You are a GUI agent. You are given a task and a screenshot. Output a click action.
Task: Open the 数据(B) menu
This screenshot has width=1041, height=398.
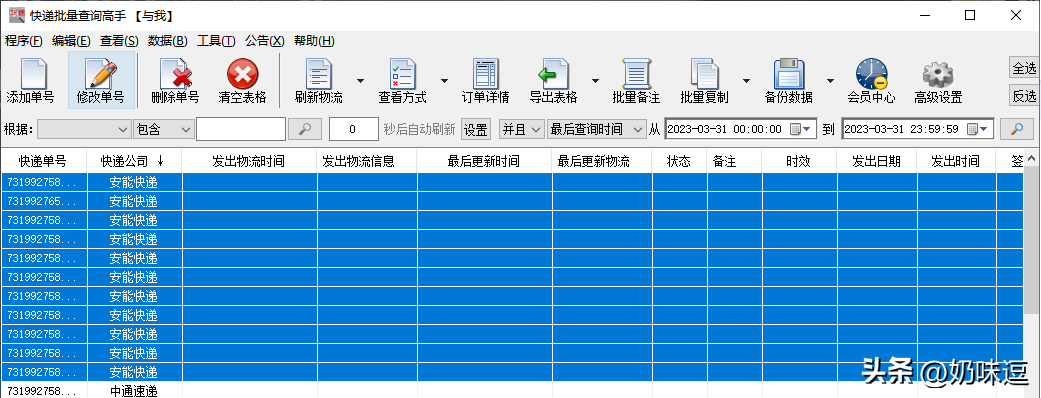(168, 41)
